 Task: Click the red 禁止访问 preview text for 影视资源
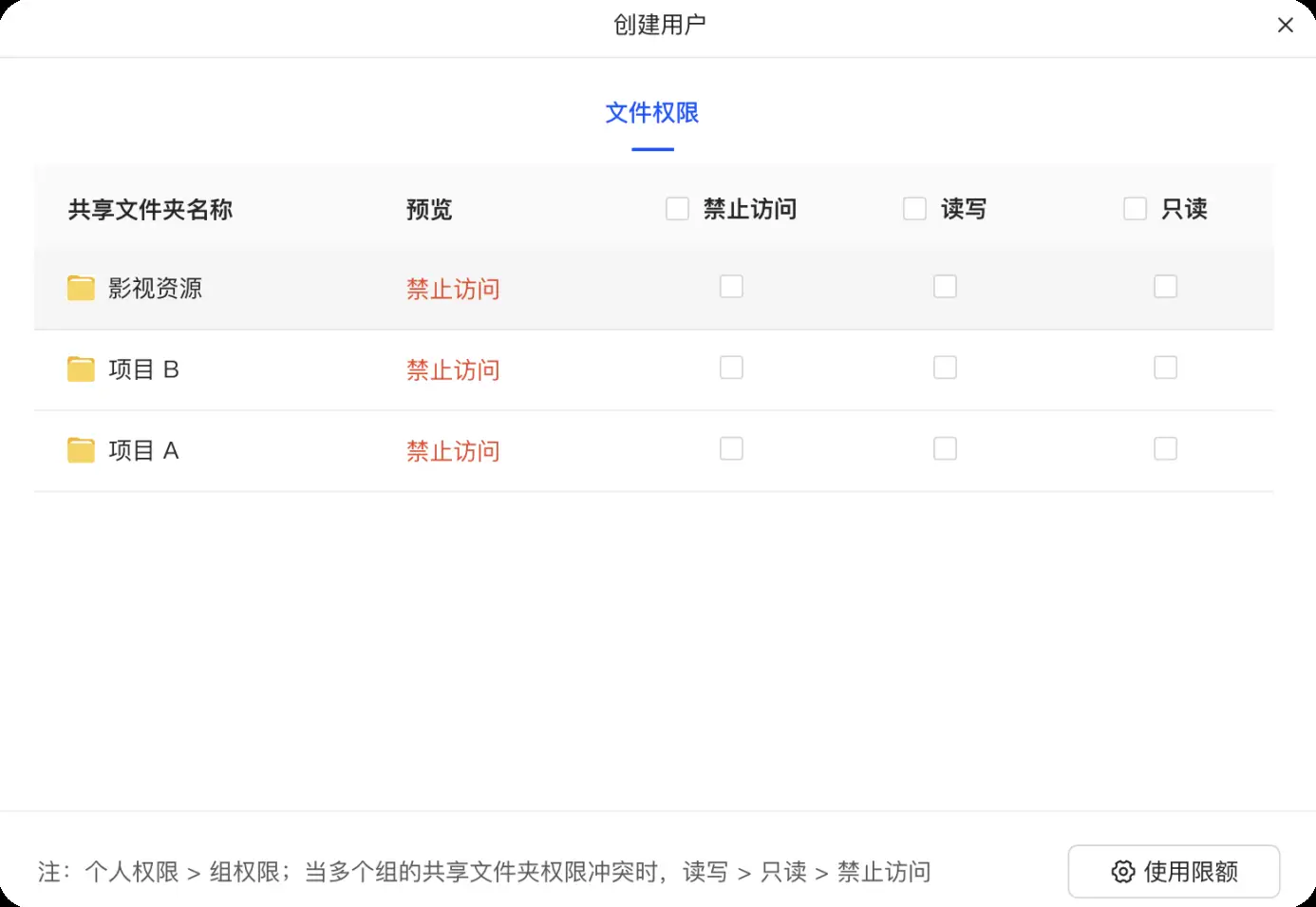(453, 289)
